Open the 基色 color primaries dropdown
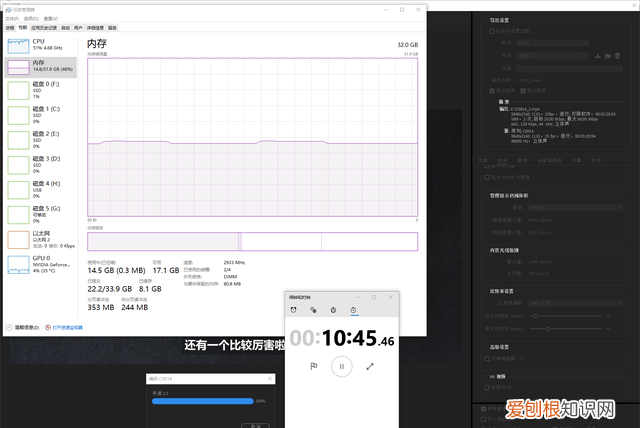 tap(575, 207)
